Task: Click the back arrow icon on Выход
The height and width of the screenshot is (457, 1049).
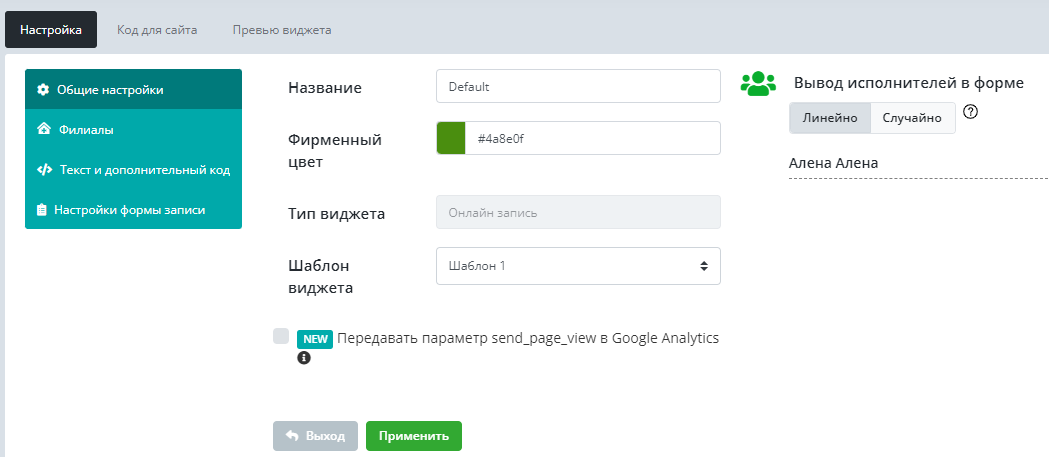Action: 292,436
